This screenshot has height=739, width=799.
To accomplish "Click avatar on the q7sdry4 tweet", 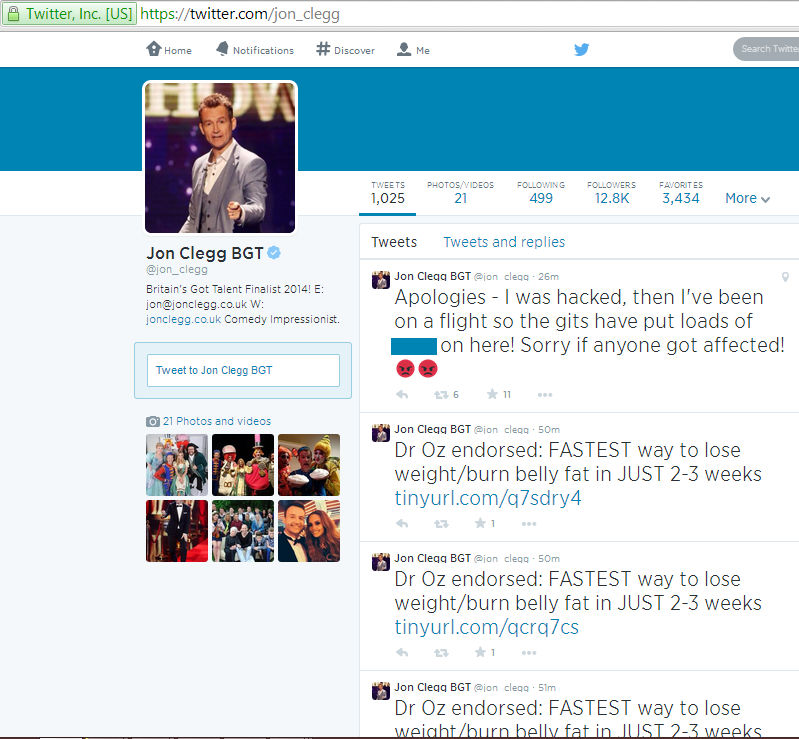I will [381, 433].
